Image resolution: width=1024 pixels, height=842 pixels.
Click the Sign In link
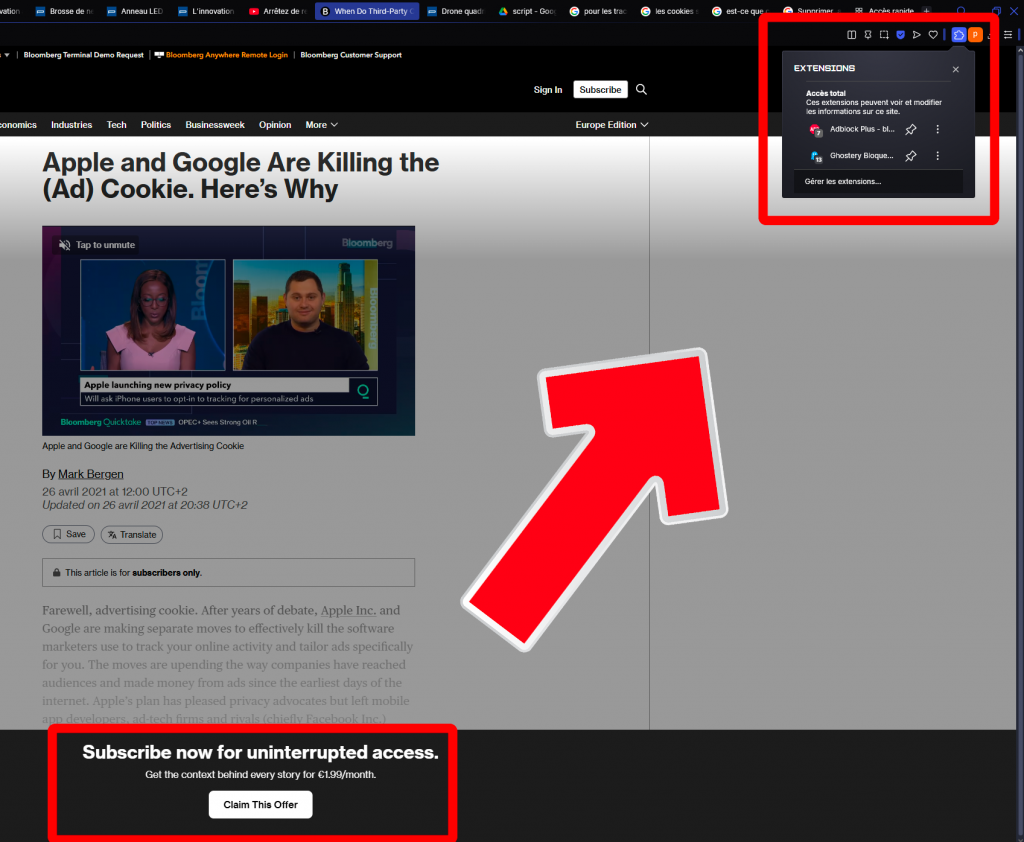point(548,89)
